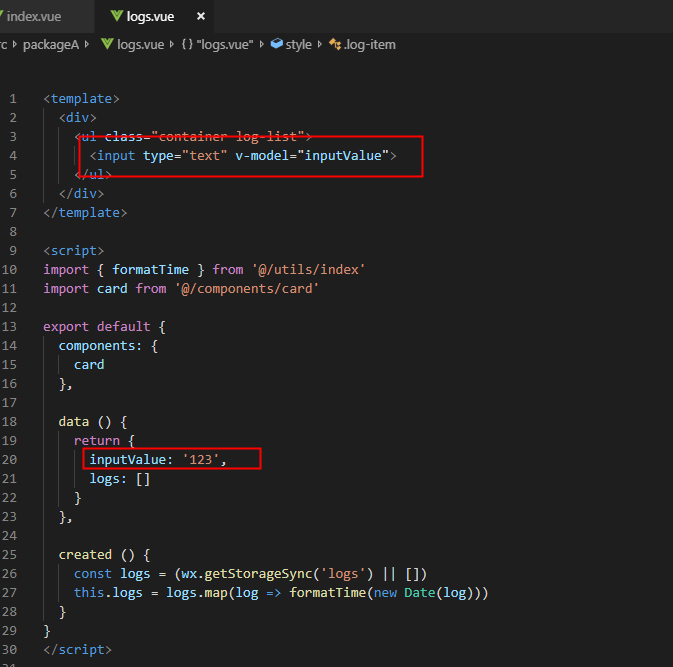The height and width of the screenshot is (667, 673).
Task: Switch to the index.vue tab
Action: pos(34,16)
